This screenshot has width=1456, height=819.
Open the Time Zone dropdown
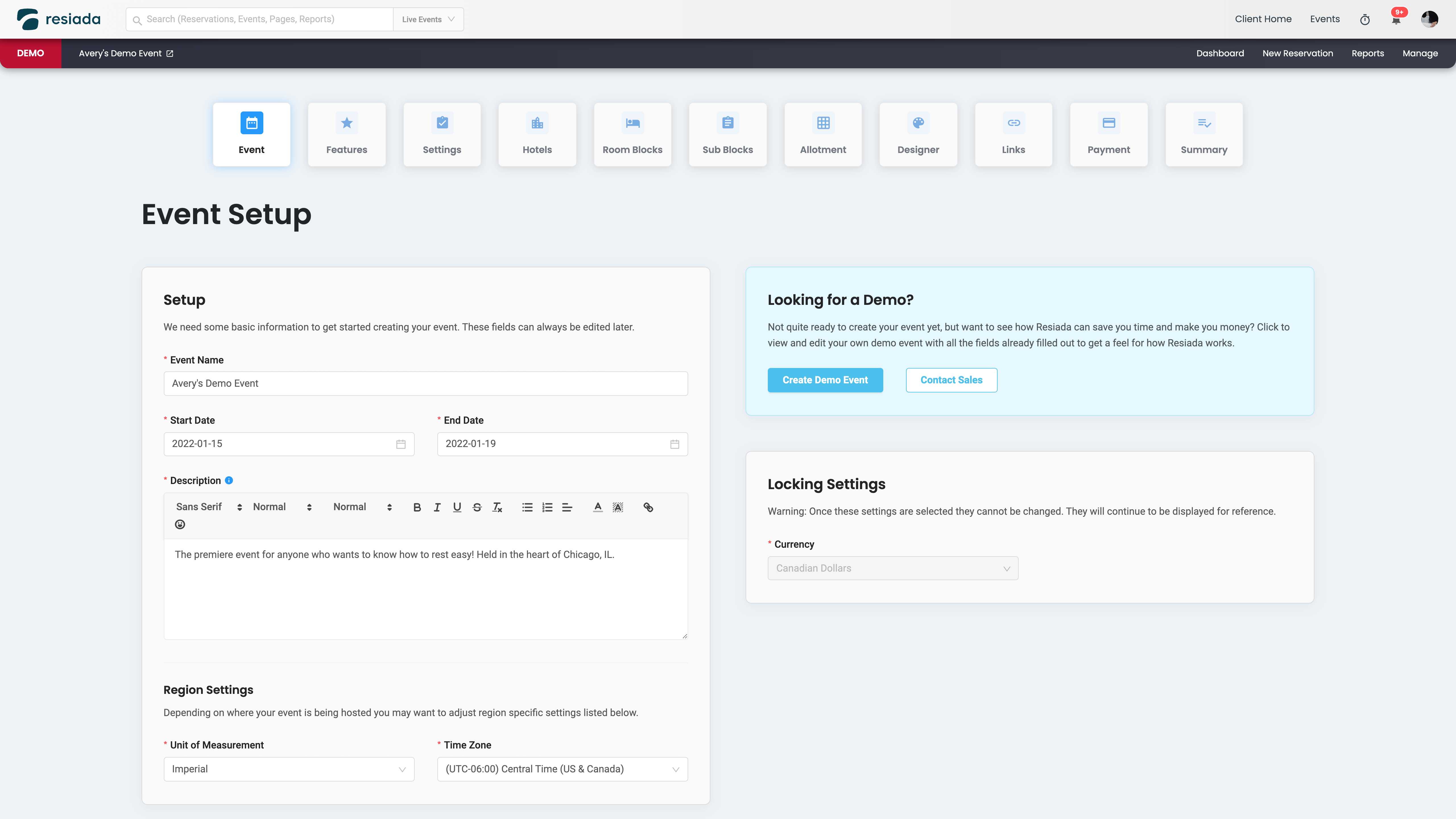pos(562,769)
